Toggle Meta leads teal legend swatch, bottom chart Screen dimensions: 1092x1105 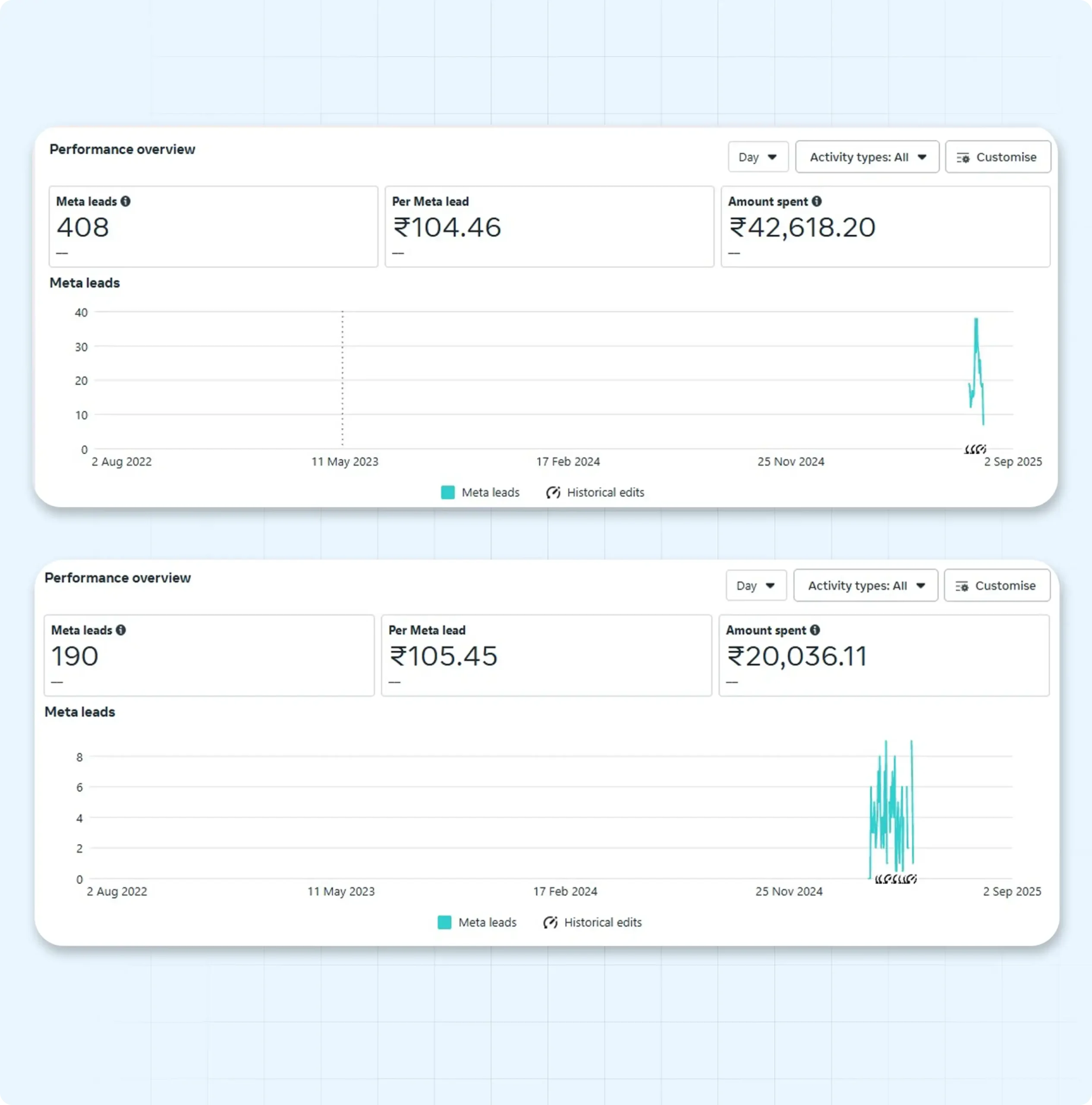444,922
